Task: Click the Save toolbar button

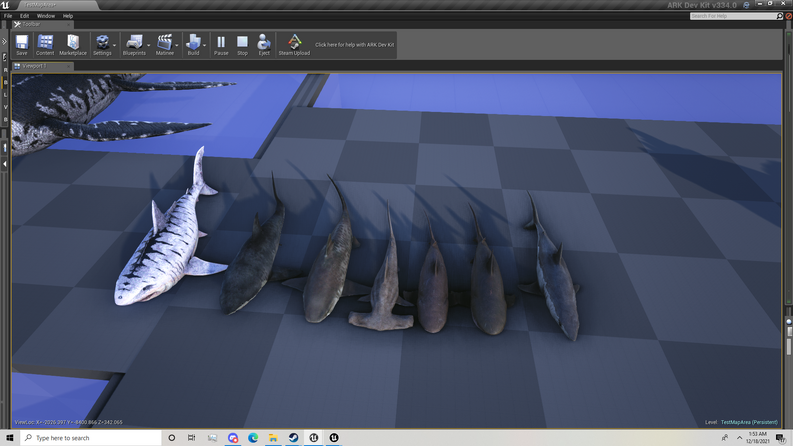Action: click(22, 44)
